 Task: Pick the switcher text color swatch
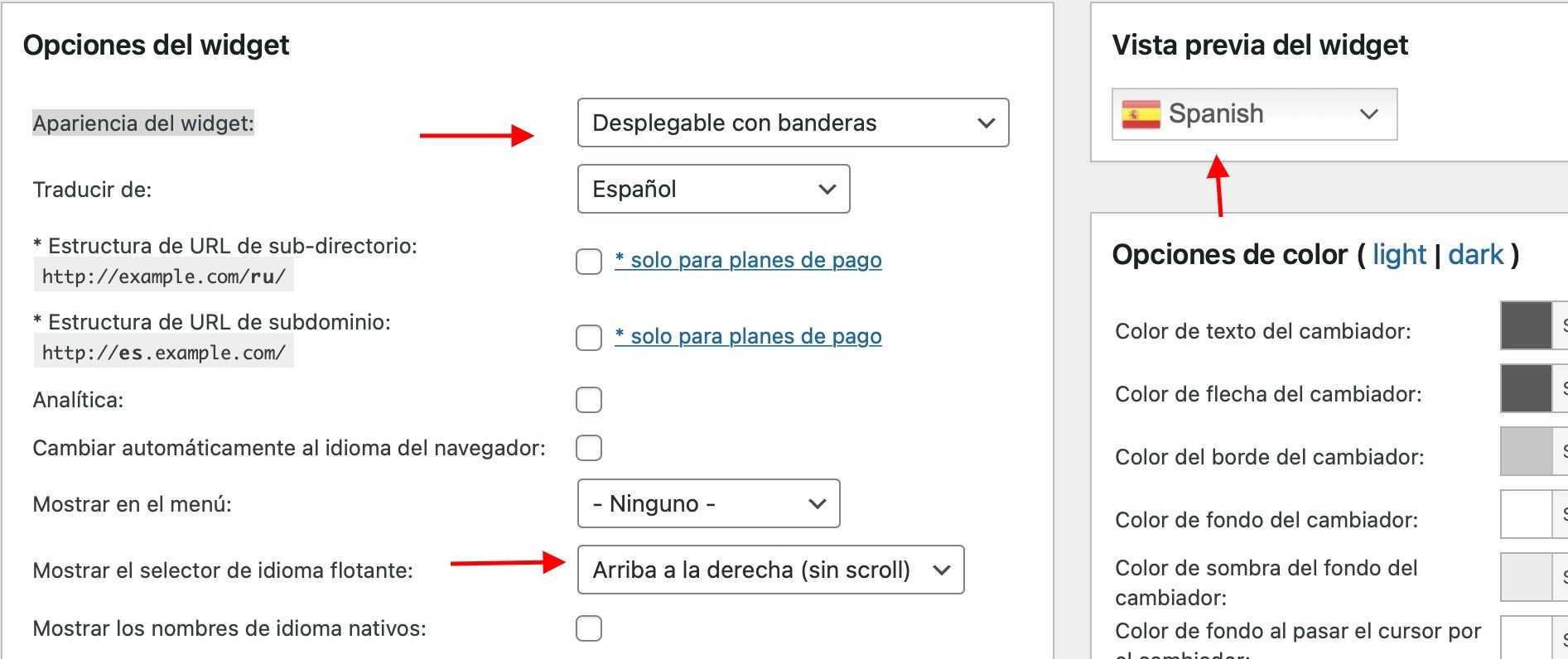[1526, 325]
